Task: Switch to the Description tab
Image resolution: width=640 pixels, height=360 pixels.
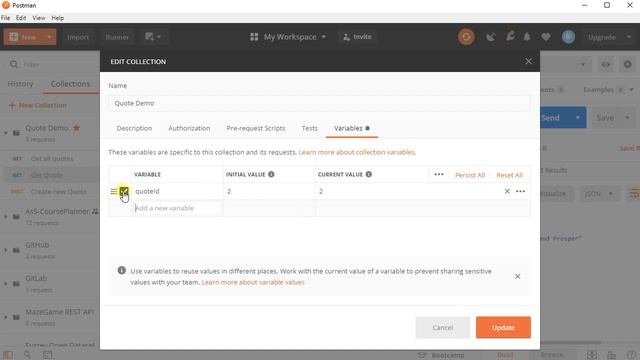Action: [134, 128]
